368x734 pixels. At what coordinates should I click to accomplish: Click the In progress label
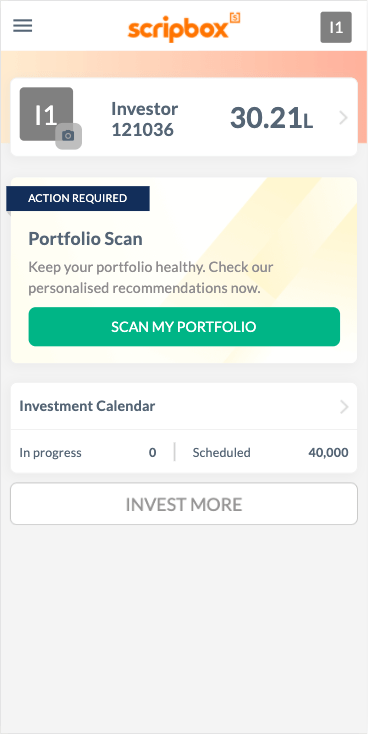(x=50, y=453)
